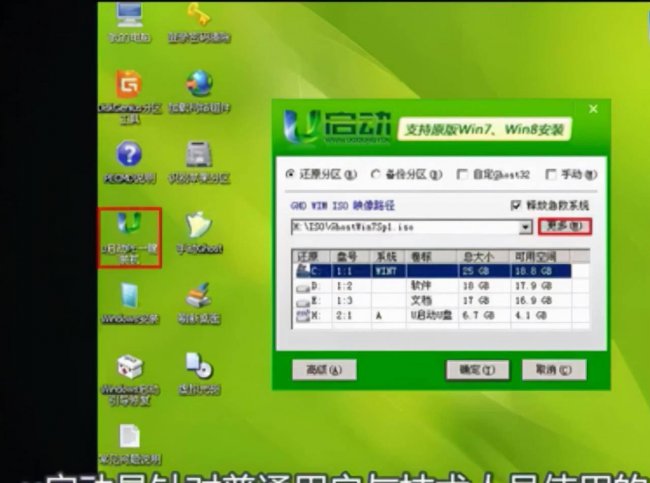Click the M: USB drive icon
The image size is (650, 483).
(x=303, y=316)
